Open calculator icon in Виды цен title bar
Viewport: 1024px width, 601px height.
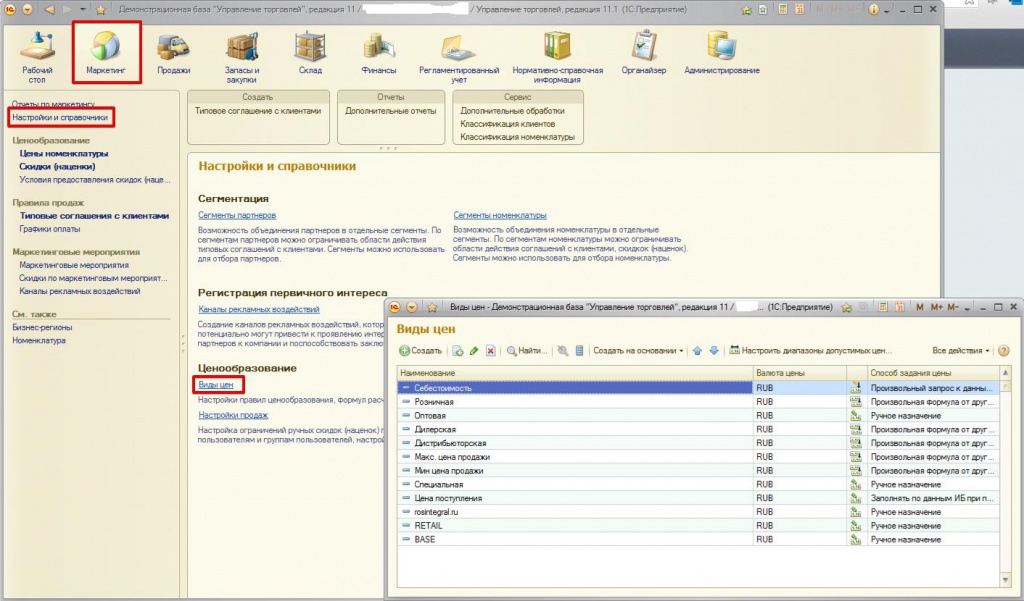tap(883, 307)
